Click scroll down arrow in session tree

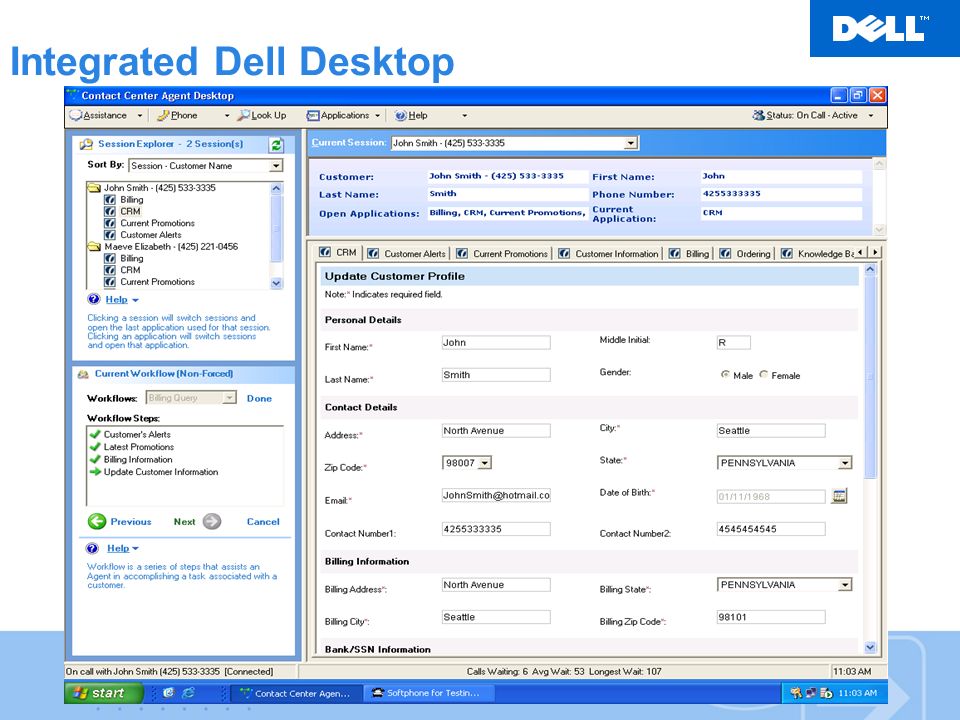tap(276, 283)
